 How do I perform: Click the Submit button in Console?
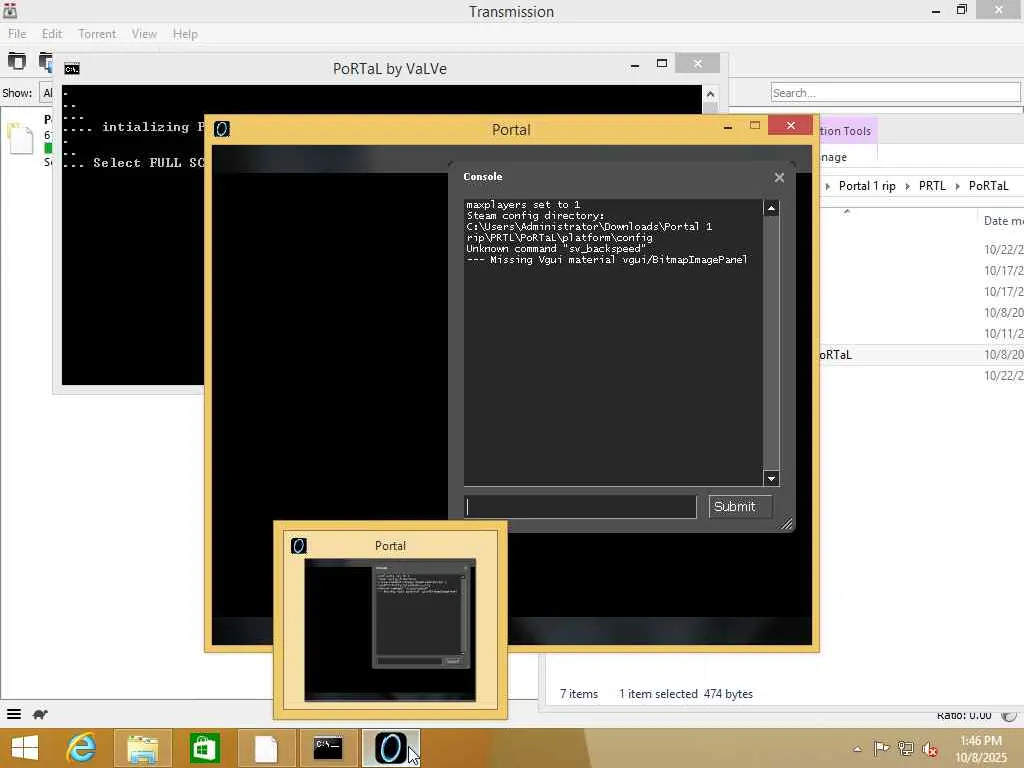point(740,507)
